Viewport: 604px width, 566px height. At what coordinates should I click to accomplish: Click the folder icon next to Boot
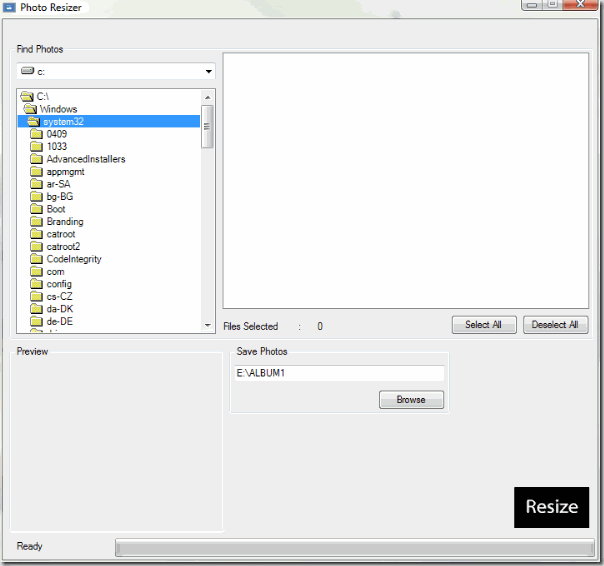[x=37, y=209]
